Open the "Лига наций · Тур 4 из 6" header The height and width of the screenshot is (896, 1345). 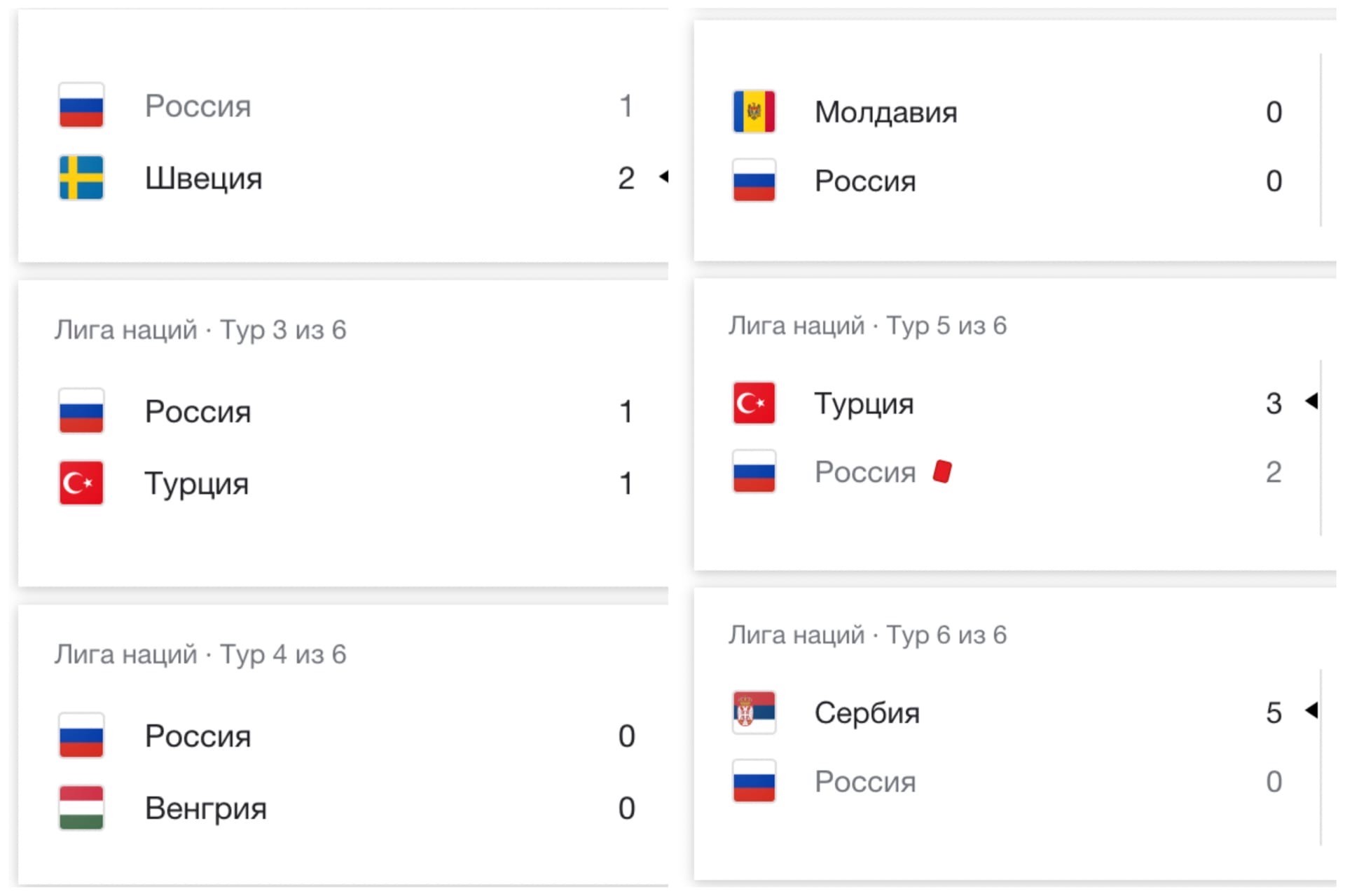[200, 654]
